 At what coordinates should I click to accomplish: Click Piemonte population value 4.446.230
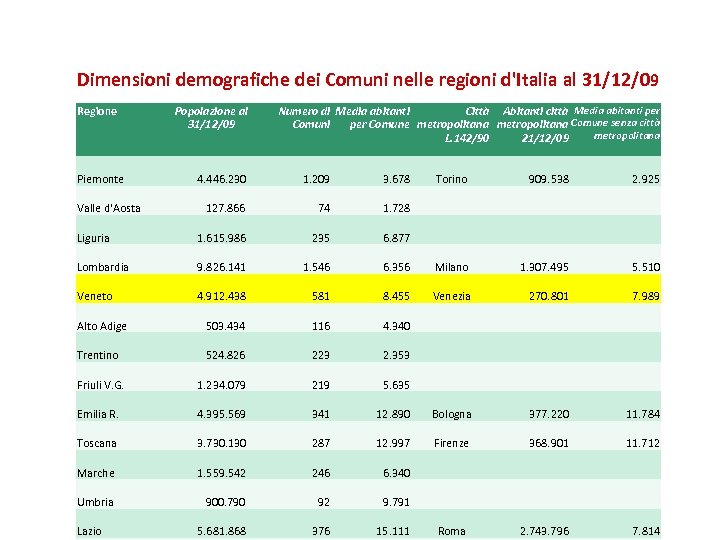221,179
